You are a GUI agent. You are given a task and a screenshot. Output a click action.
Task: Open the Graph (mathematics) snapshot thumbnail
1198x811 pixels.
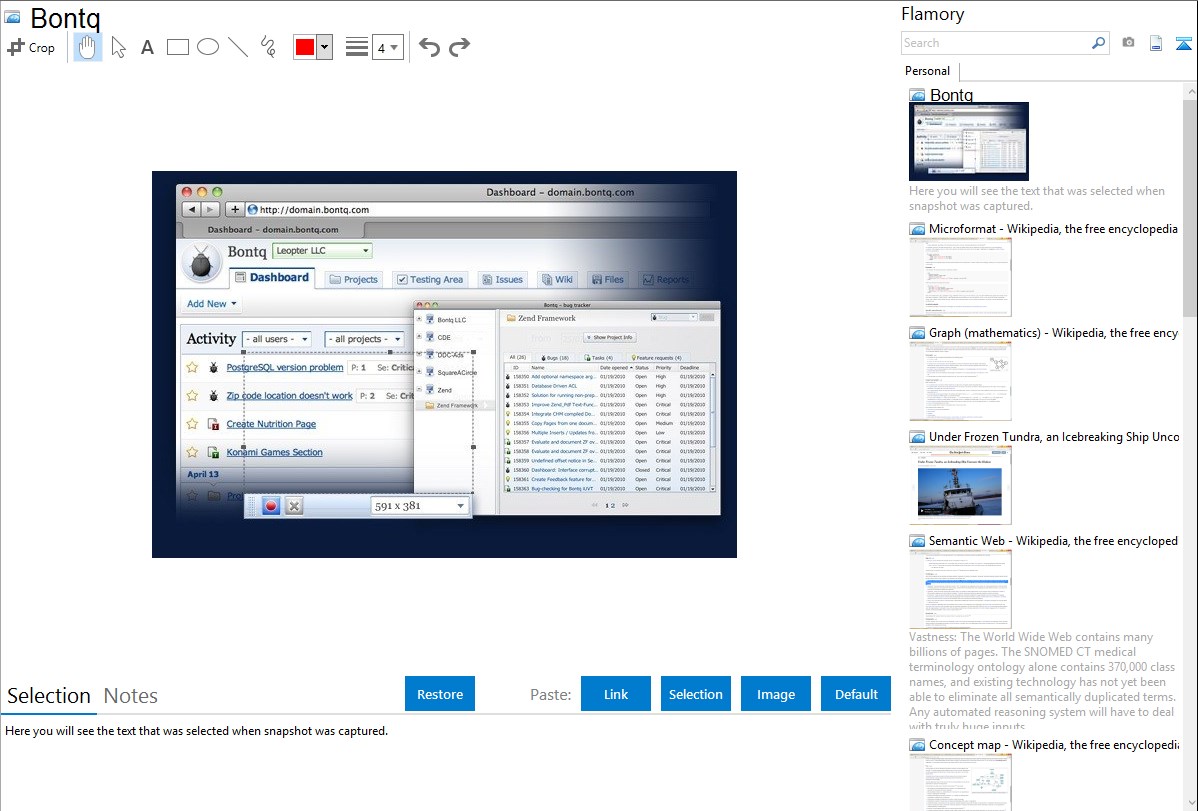click(x=960, y=381)
